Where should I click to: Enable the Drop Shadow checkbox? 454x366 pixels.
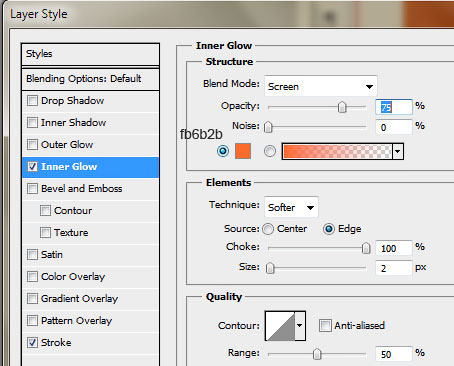(x=32, y=100)
